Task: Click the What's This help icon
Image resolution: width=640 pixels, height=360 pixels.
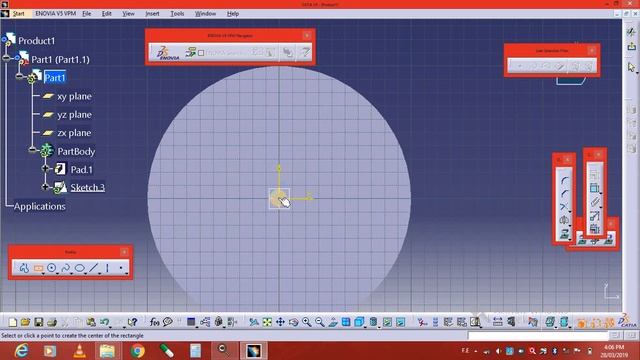Action: pos(132,322)
